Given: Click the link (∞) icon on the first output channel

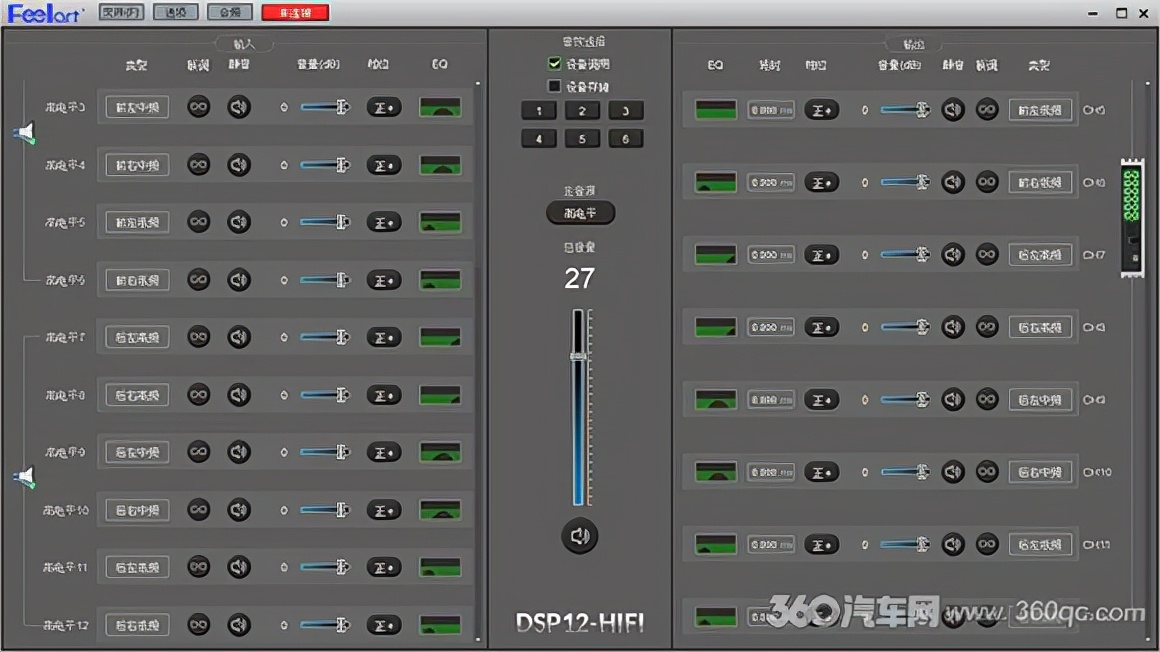Looking at the screenshot, I should click(x=987, y=110).
